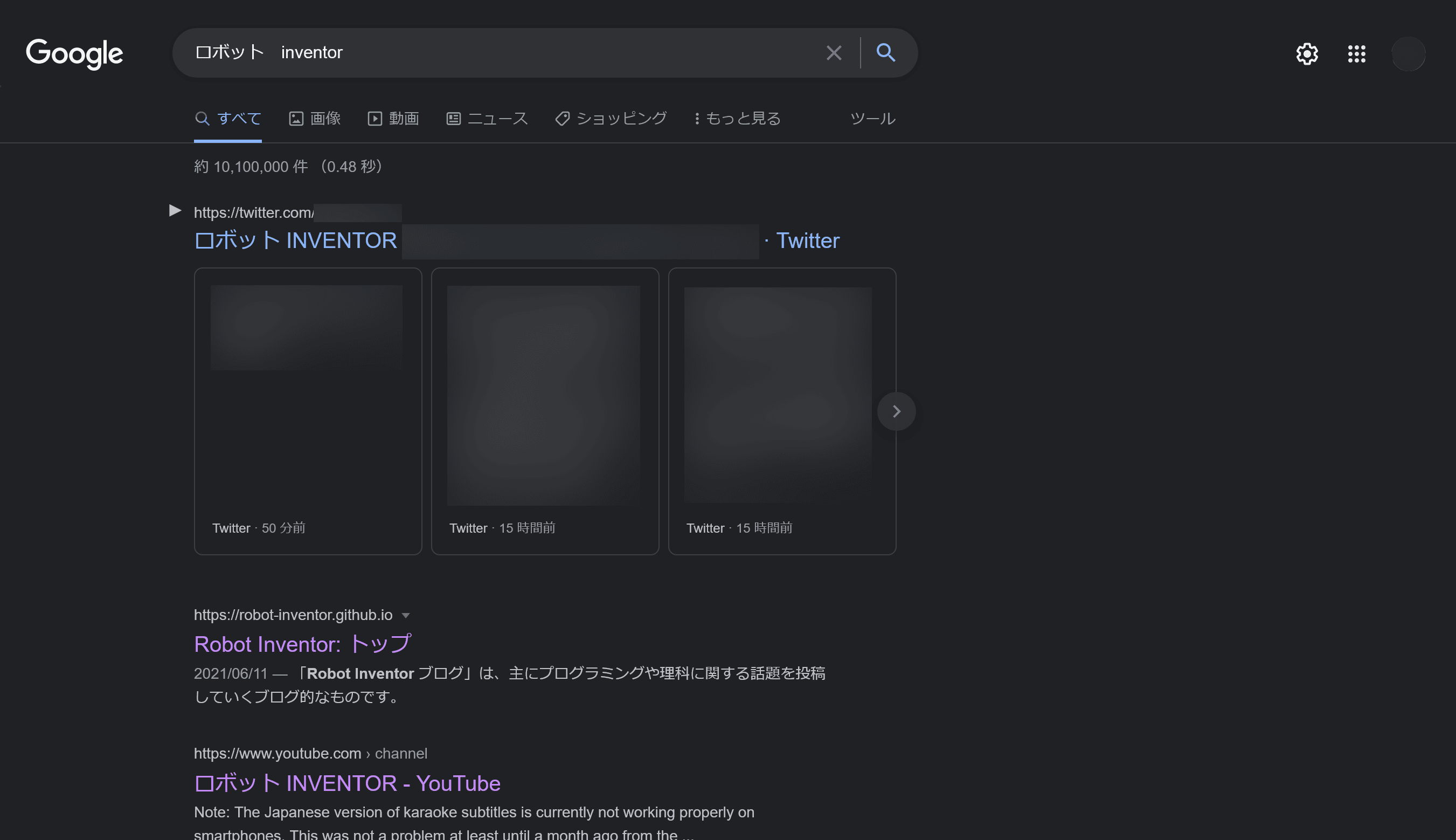Click the result count text 約 10,100,000 件
Screen dimensions: 1456x840
coord(251,167)
